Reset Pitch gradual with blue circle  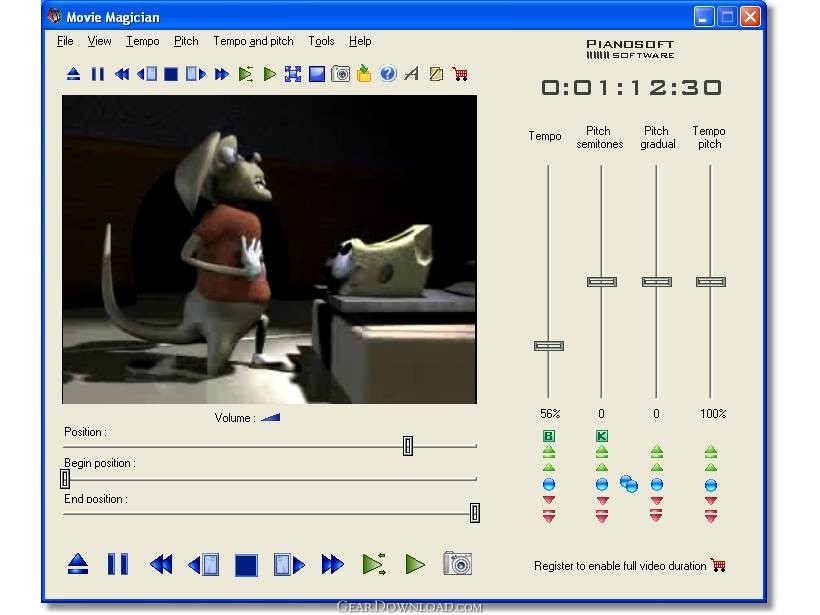tap(657, 484)
